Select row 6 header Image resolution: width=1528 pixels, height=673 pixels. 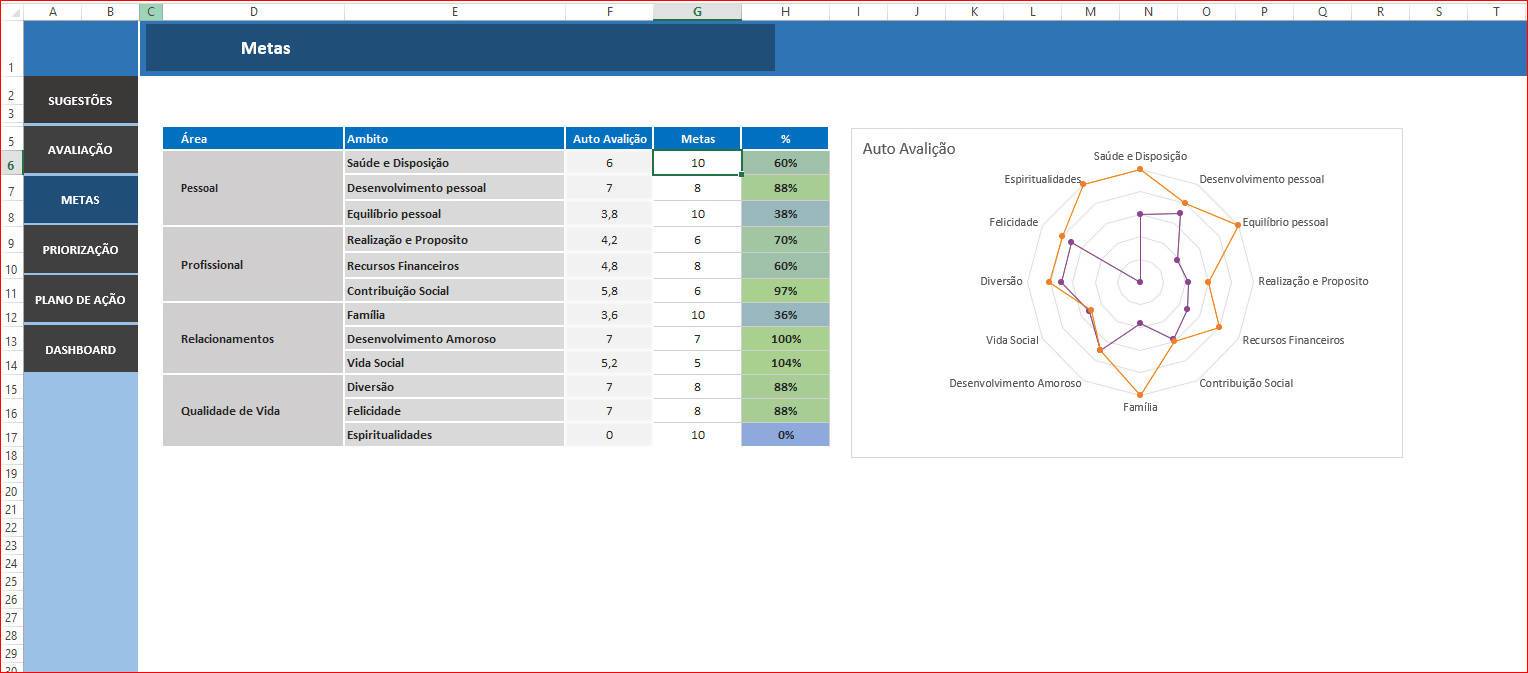pyautogui.click(x=11, y=165)
